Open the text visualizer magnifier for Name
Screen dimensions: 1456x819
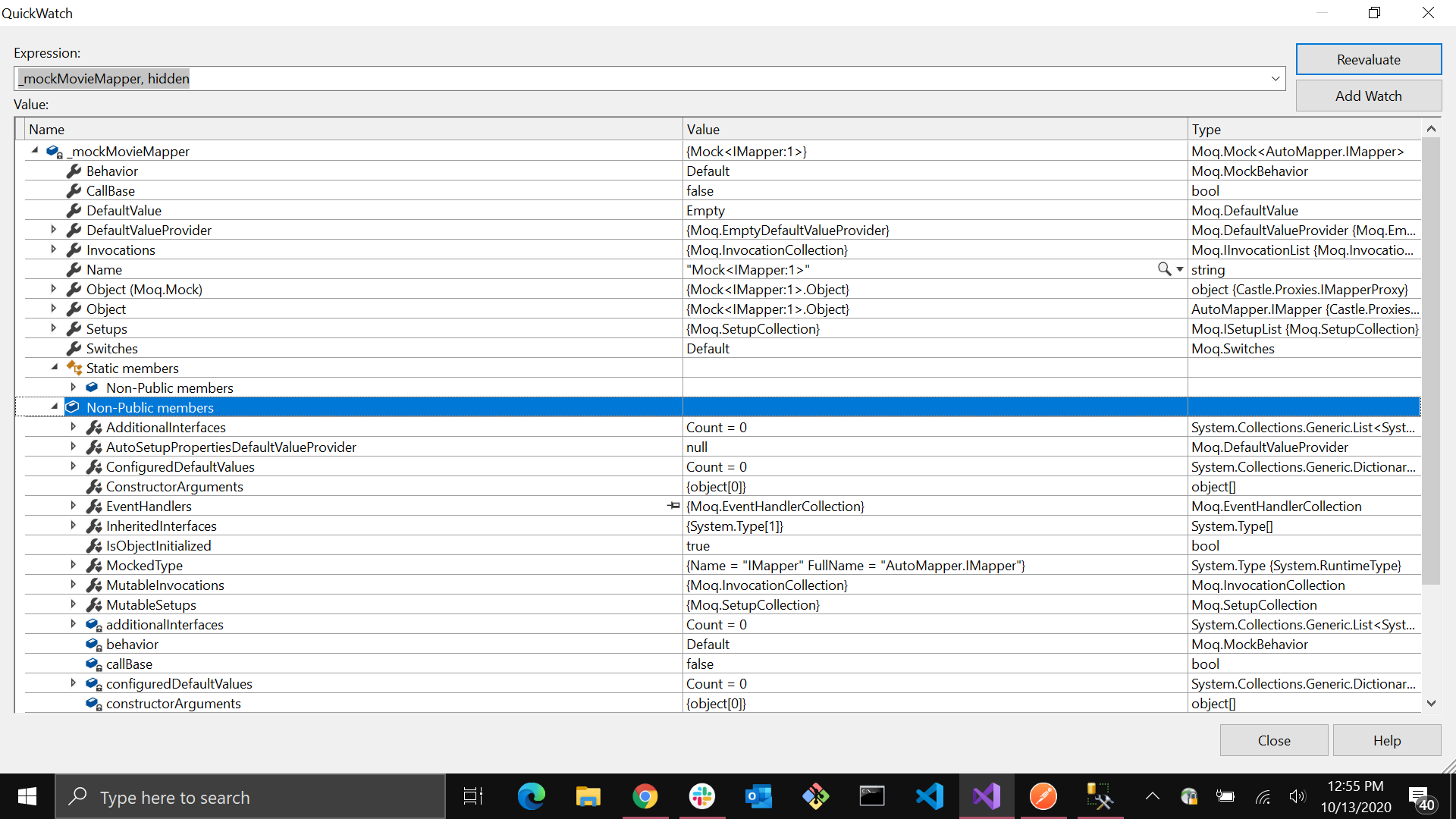coord(1164,269)
